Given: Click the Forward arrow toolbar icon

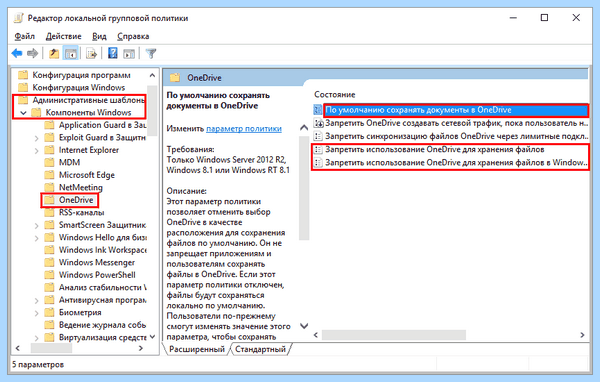Looking at the screenshot, I should pyautogui.click(x=33, y=53).
